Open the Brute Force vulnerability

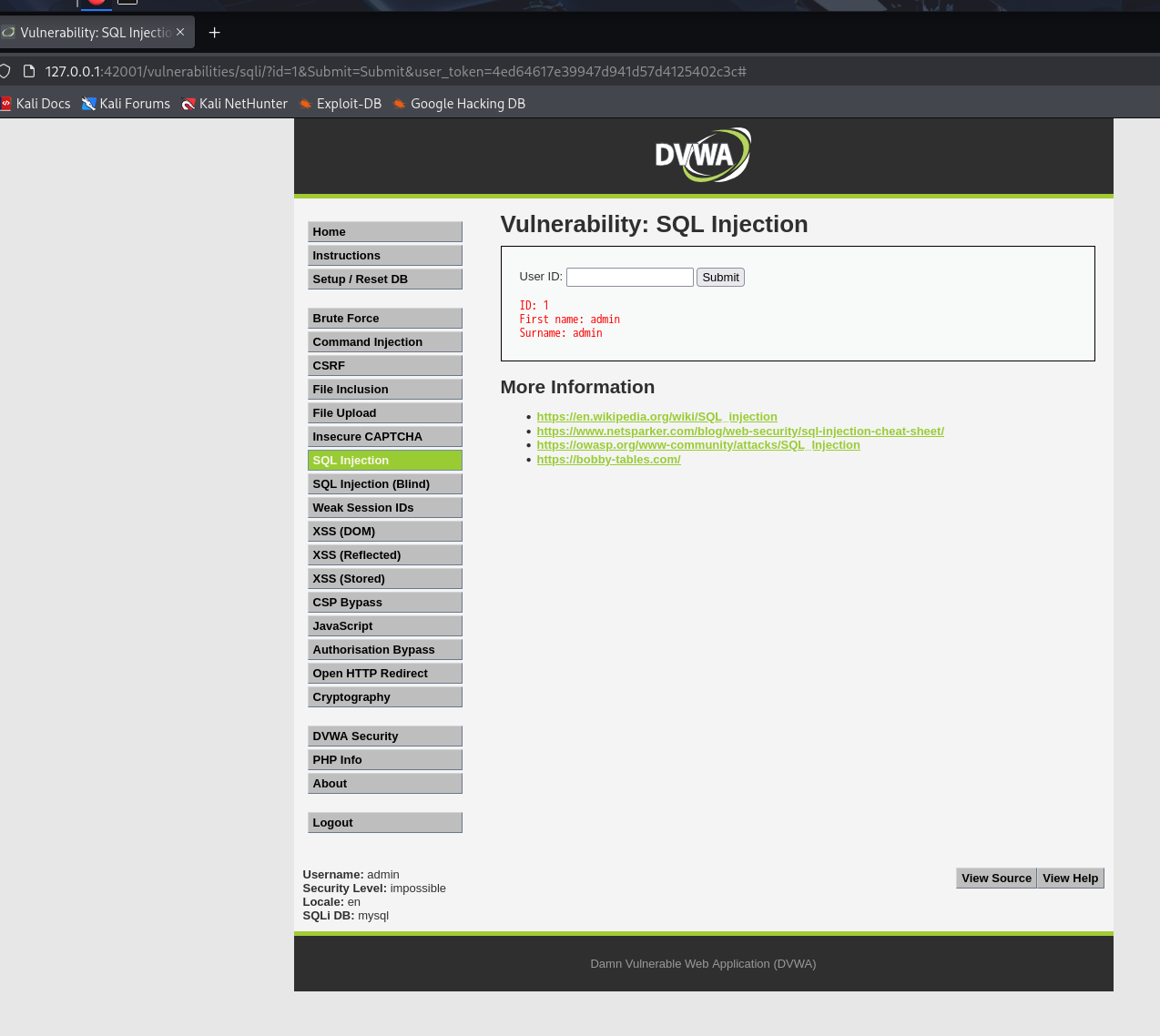pyautogui.click(x=385, y=318)
